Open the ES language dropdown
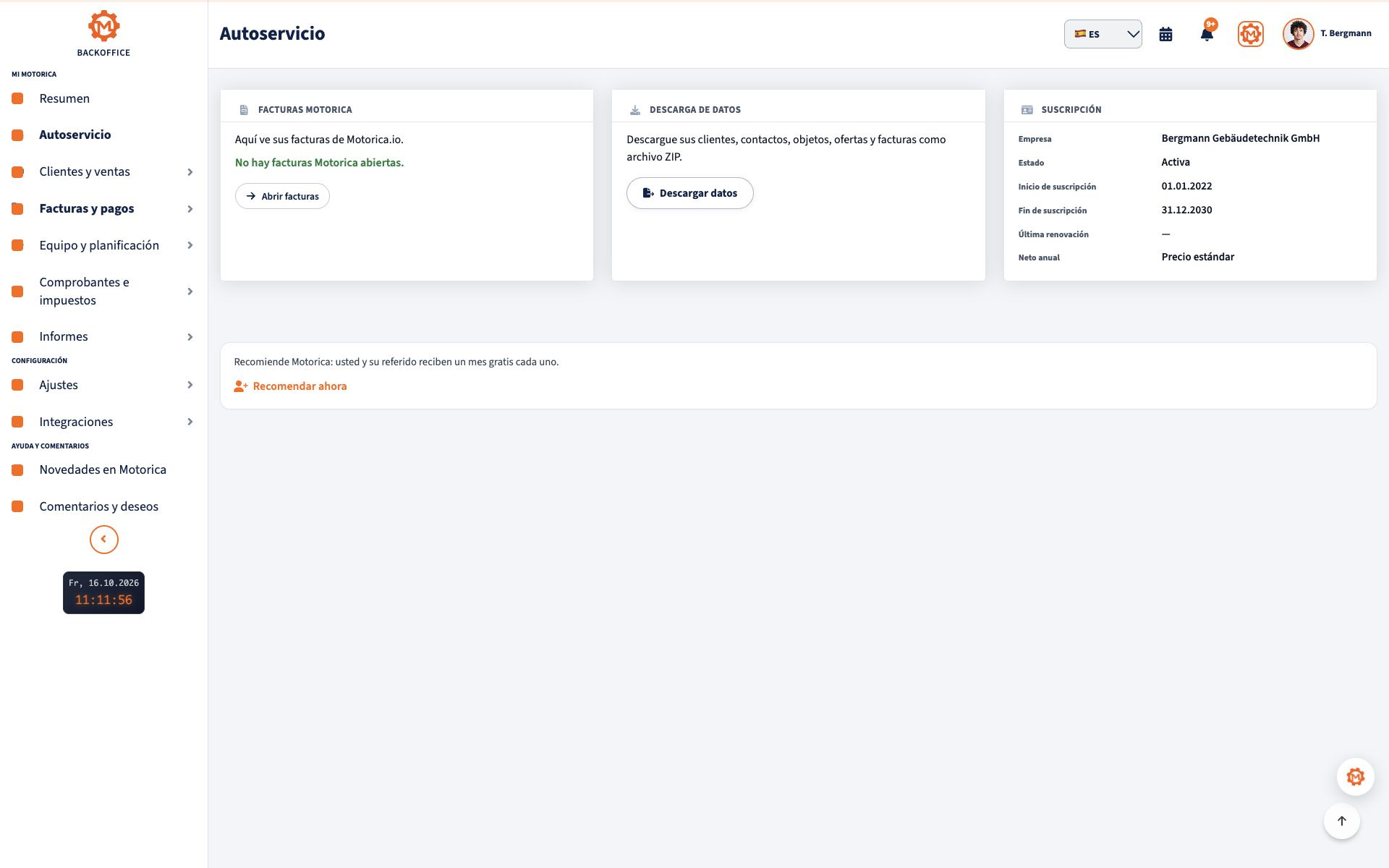The height and width of the screenshot is (868, 1389). 1103,34
